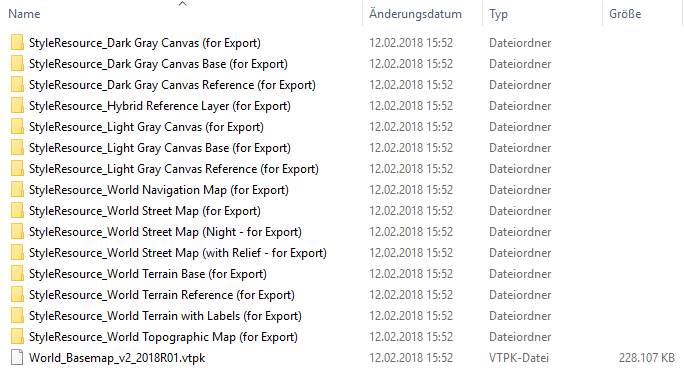Select StyleResource_World Terrain with Labels (for Export) name
Image resolution: width=684 pixels, height=376 pixels.
(165, 316)
